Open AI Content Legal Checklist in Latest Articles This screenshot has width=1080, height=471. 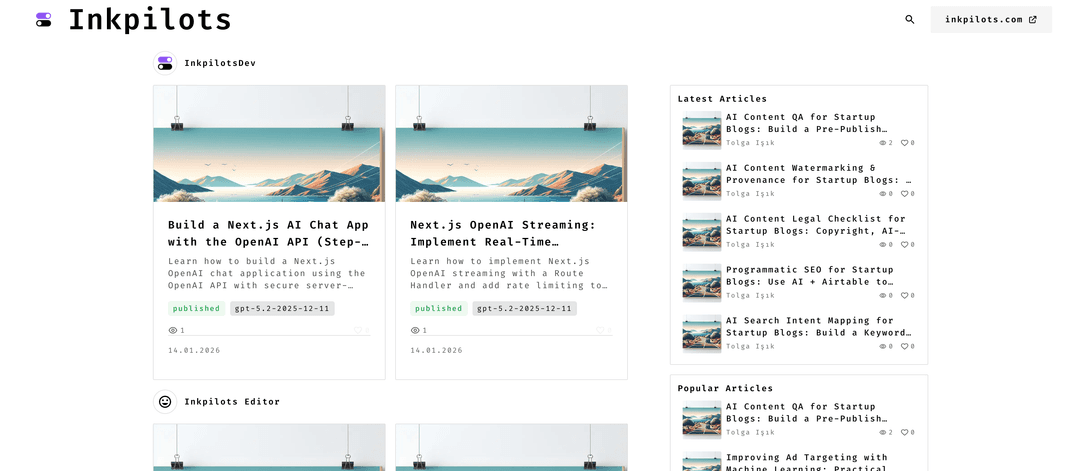[x=815, y=225]
